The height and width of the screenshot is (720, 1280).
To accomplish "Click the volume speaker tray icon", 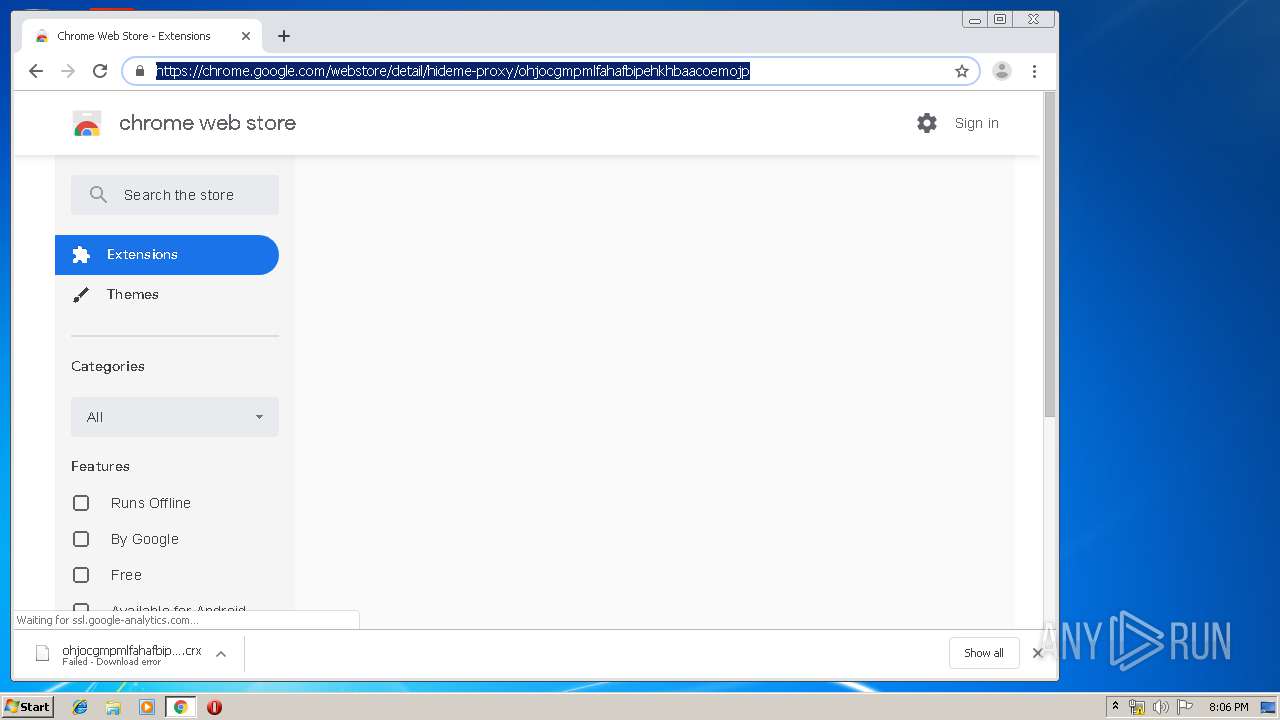I will click(1160, 707).
